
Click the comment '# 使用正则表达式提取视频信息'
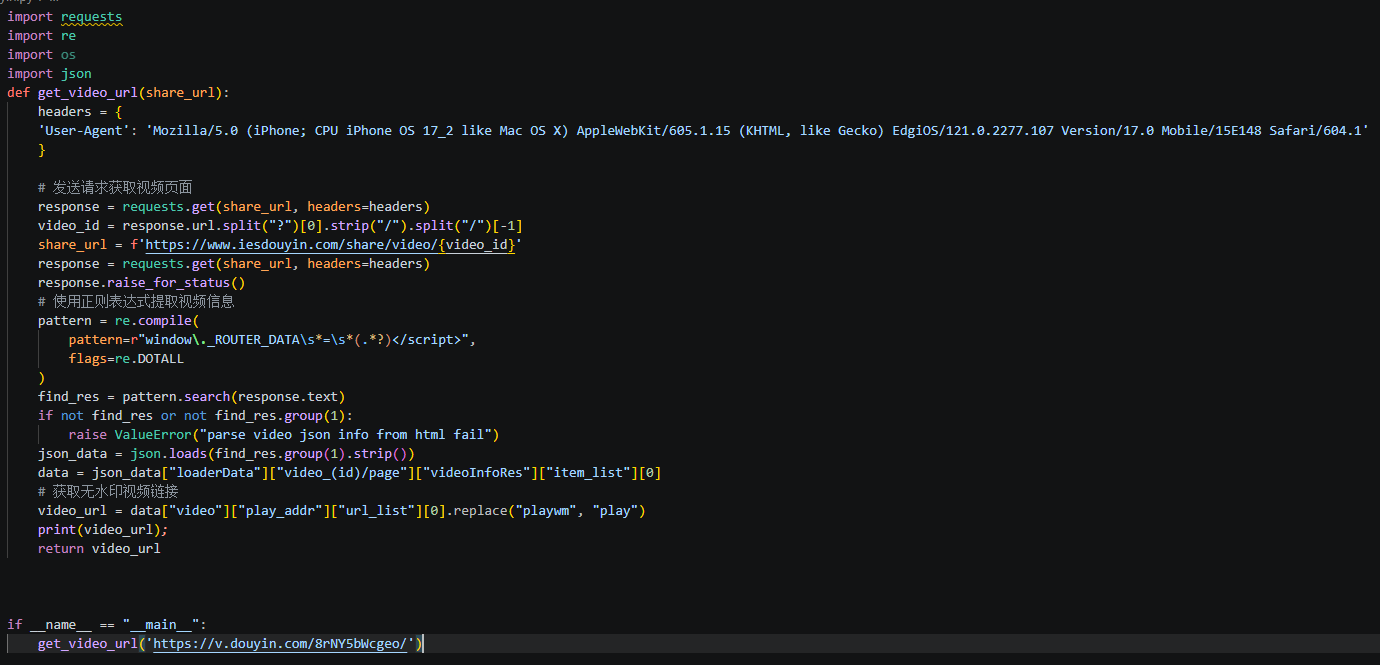point(137,302)
